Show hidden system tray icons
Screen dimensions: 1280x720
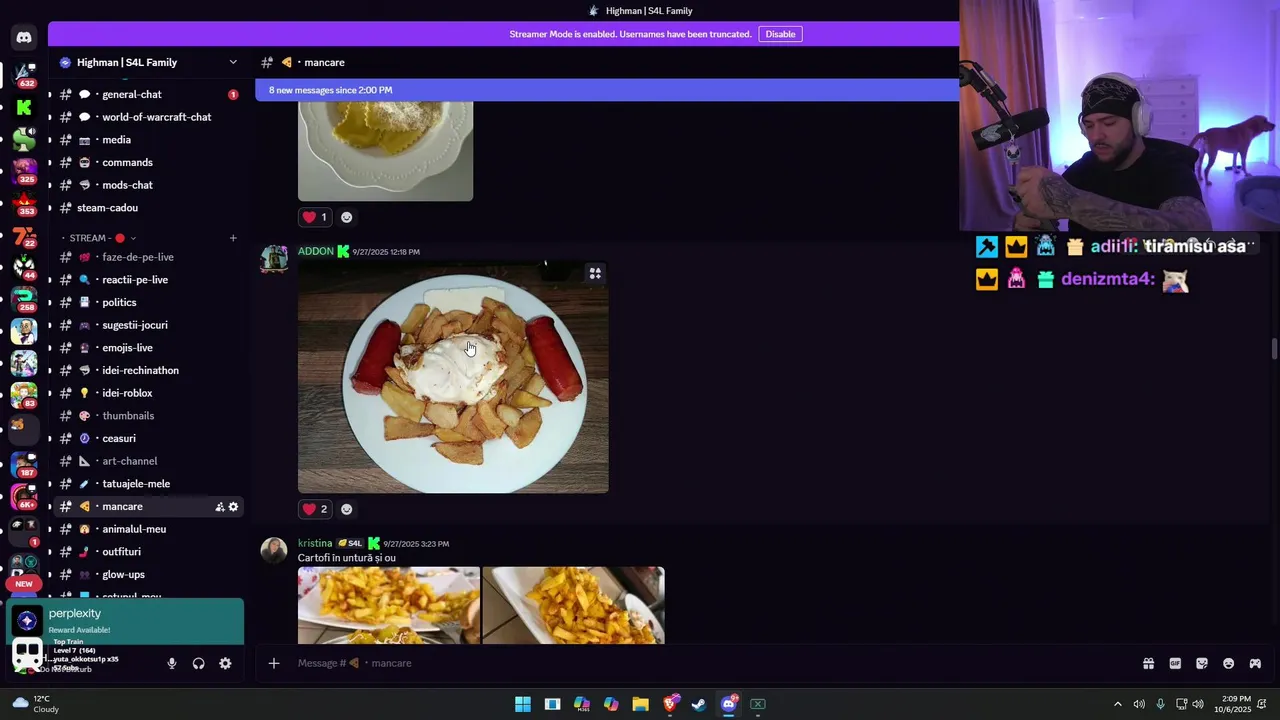[x=1118, y=704]
